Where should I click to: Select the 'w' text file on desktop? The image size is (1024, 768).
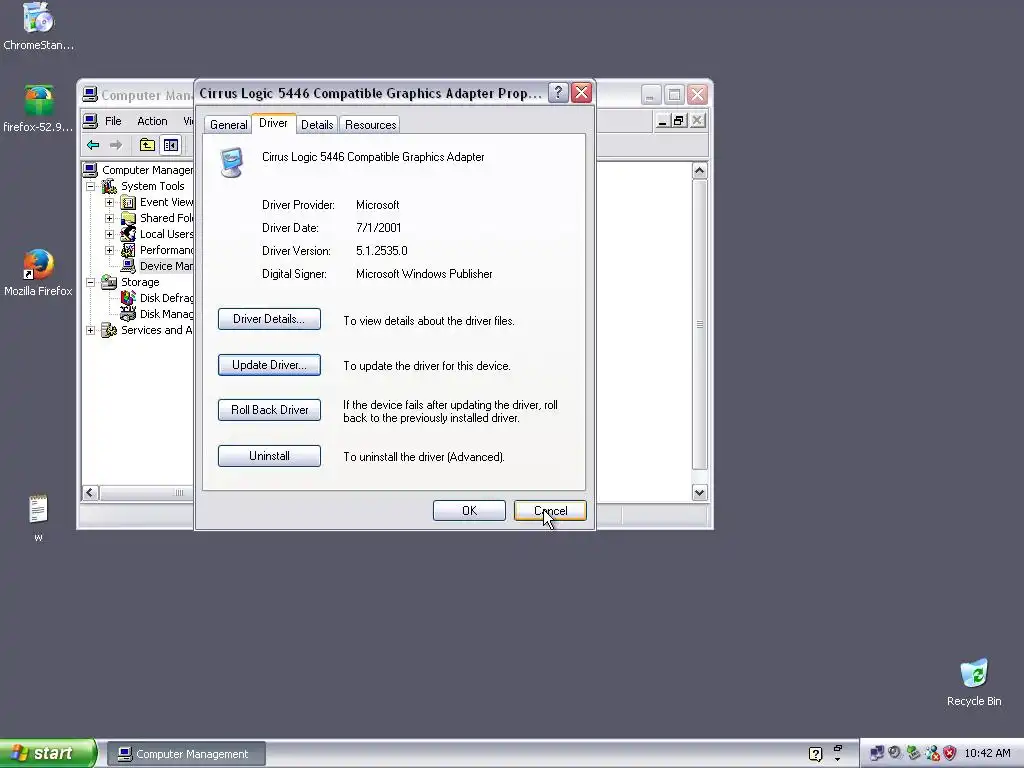coord(38,518)
